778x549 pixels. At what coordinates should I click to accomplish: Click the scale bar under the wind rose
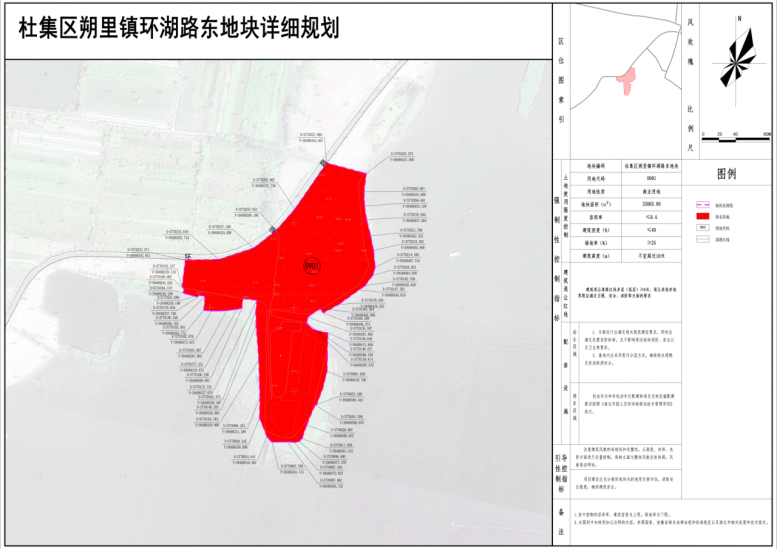click(x=737, y=133)
